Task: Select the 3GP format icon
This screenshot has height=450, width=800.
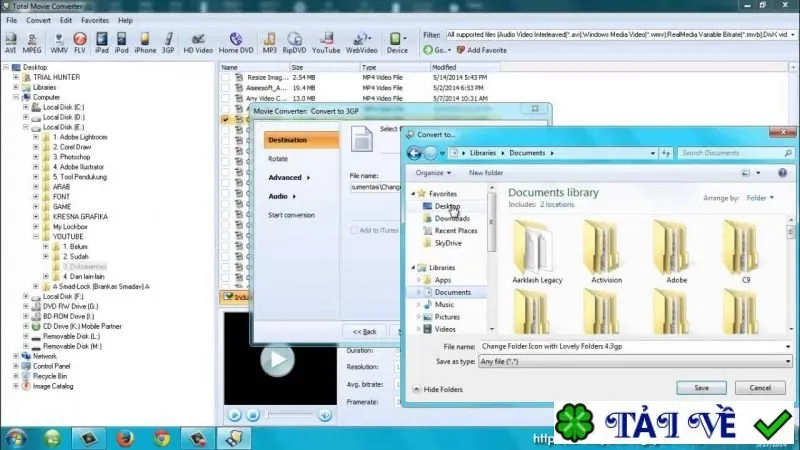Action: point(168,43)
